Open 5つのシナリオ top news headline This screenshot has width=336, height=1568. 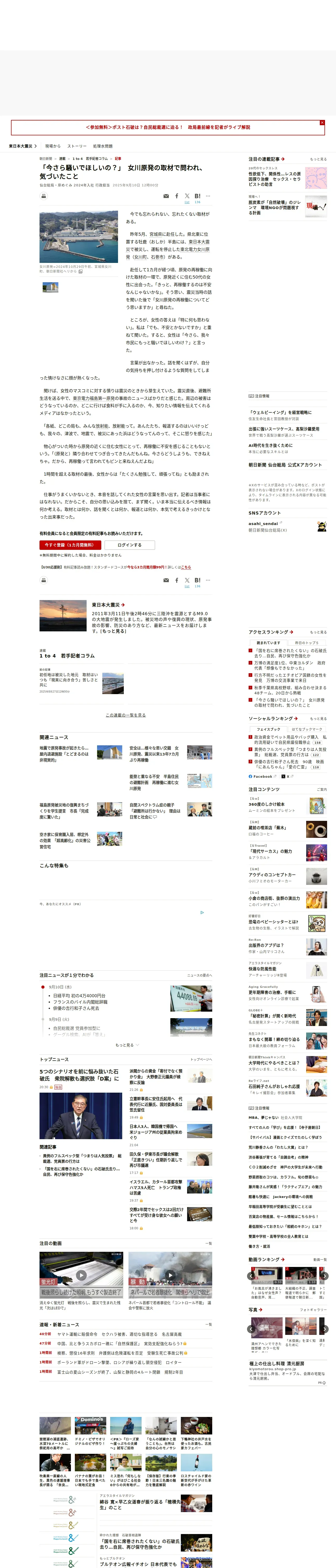point(79,1074)
